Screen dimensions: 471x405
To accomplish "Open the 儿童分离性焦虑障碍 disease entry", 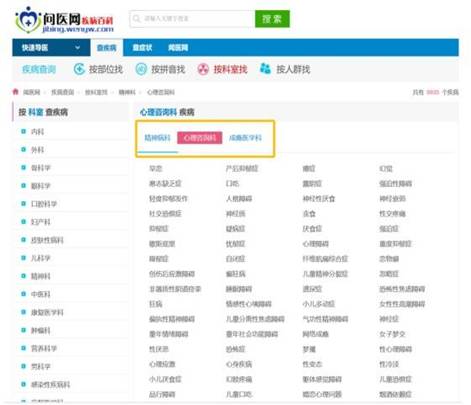I will pyautogui.click(x=255, y=319).
